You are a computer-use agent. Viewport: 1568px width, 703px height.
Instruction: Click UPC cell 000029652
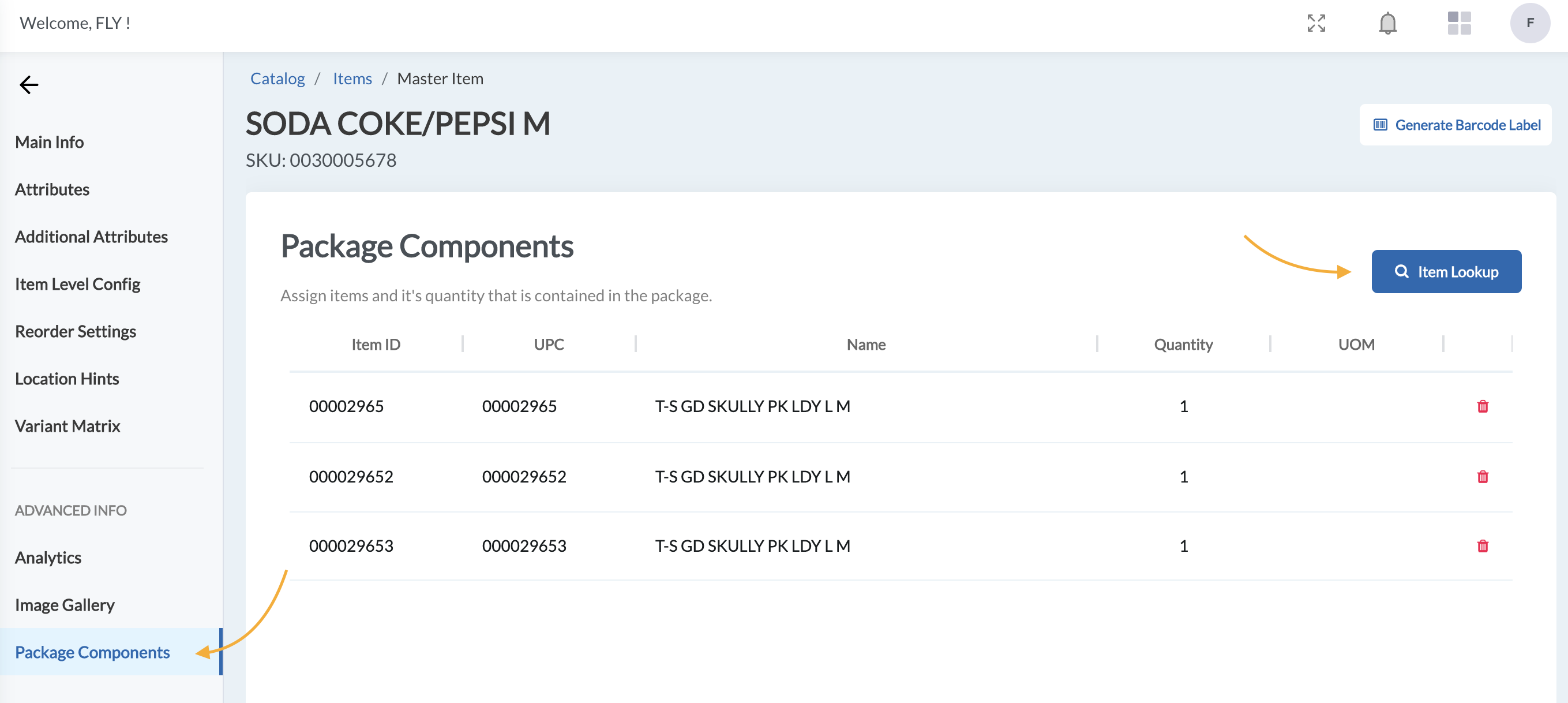click(524, 476)
